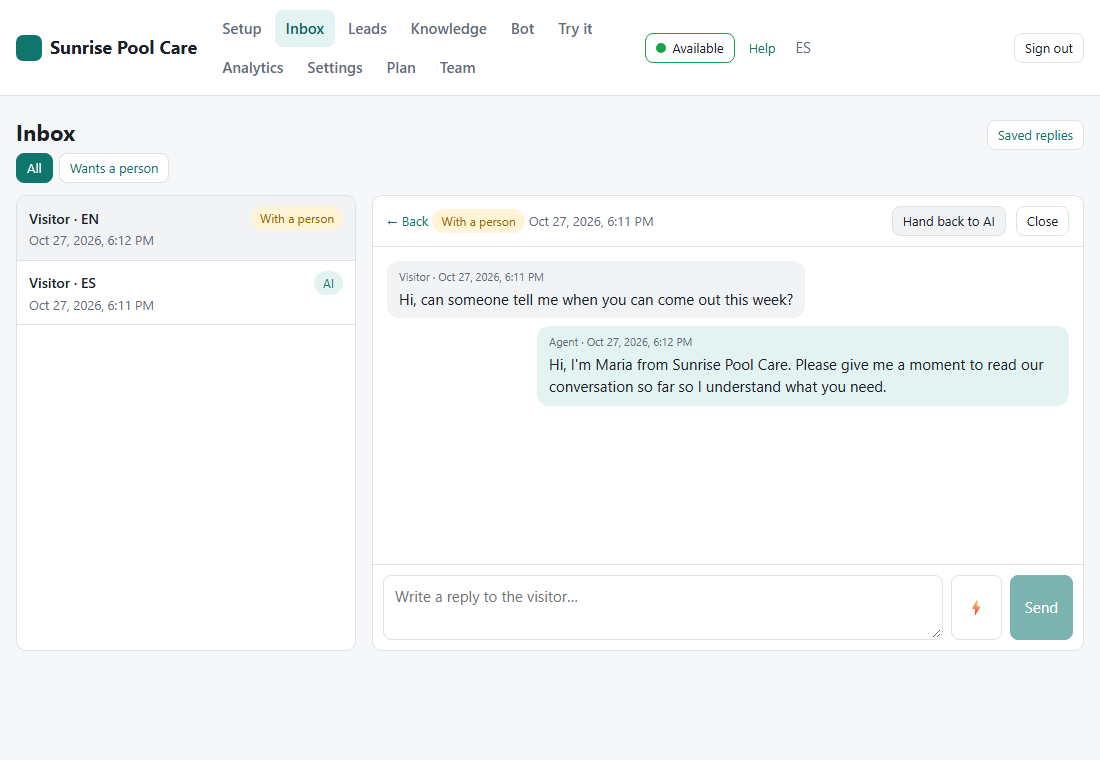Filter inbox by Wants a person
The width and height of the screenshot is (1100, 760).
(114, 168)
